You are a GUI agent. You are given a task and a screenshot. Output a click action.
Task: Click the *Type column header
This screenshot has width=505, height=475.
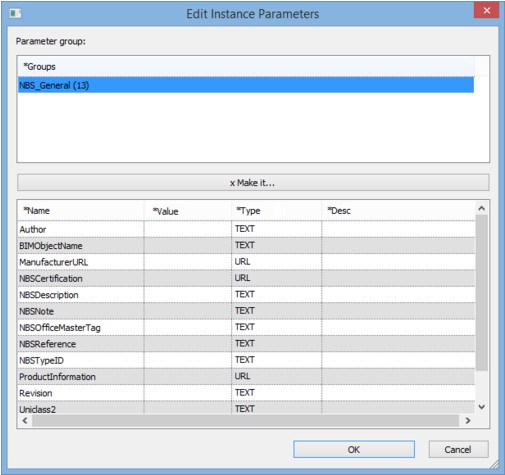coord(276,211)
